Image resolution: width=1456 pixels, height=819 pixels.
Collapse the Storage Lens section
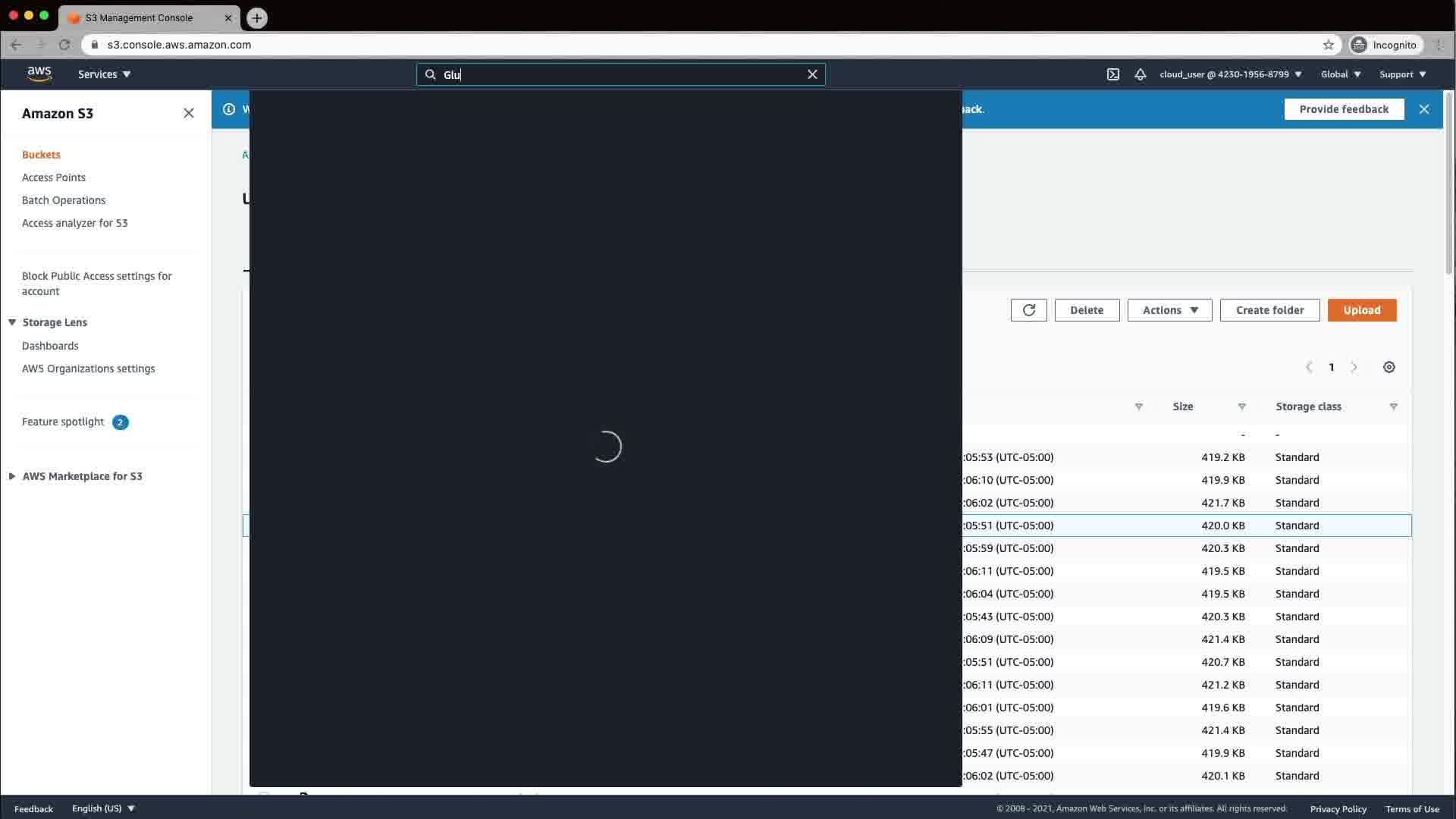click(12, 322)
